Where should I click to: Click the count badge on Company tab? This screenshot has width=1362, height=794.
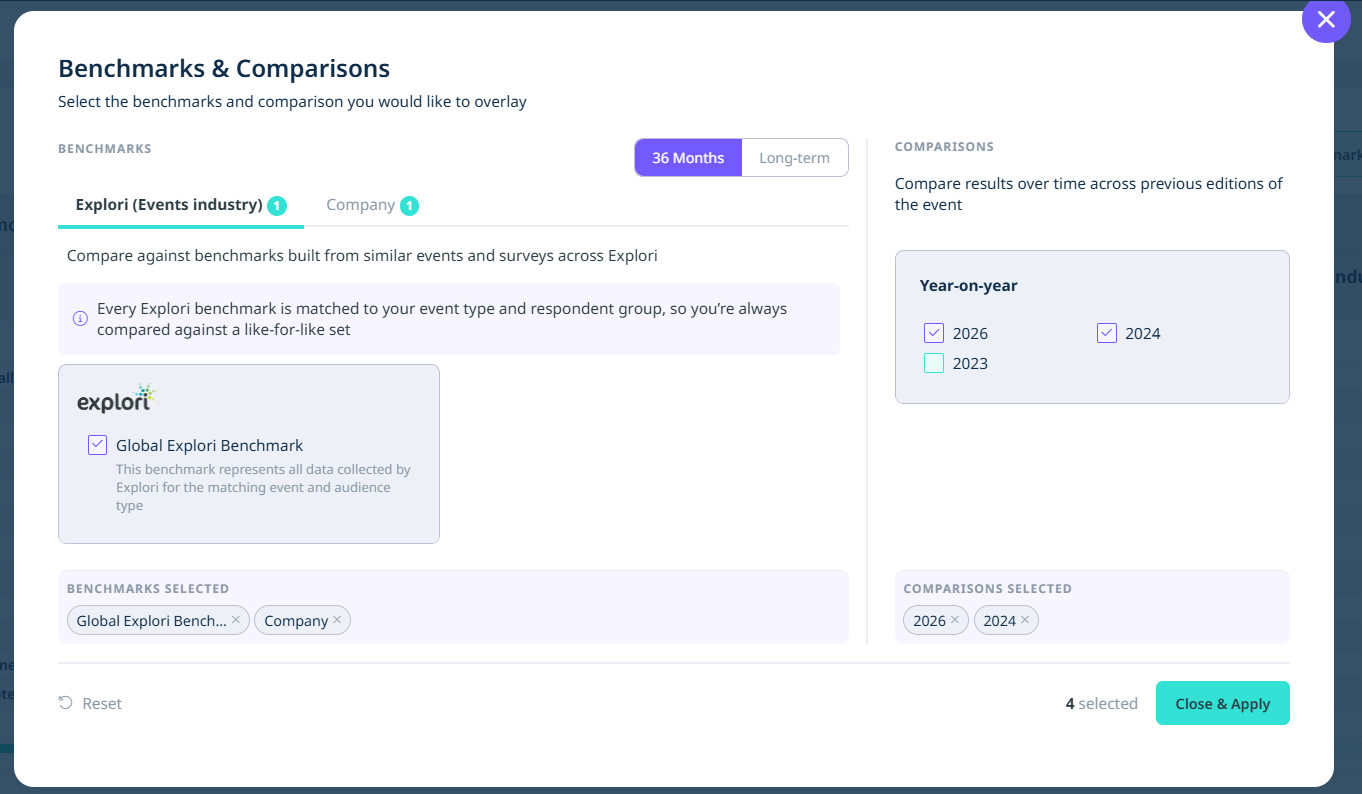click(x=409, y=206)
